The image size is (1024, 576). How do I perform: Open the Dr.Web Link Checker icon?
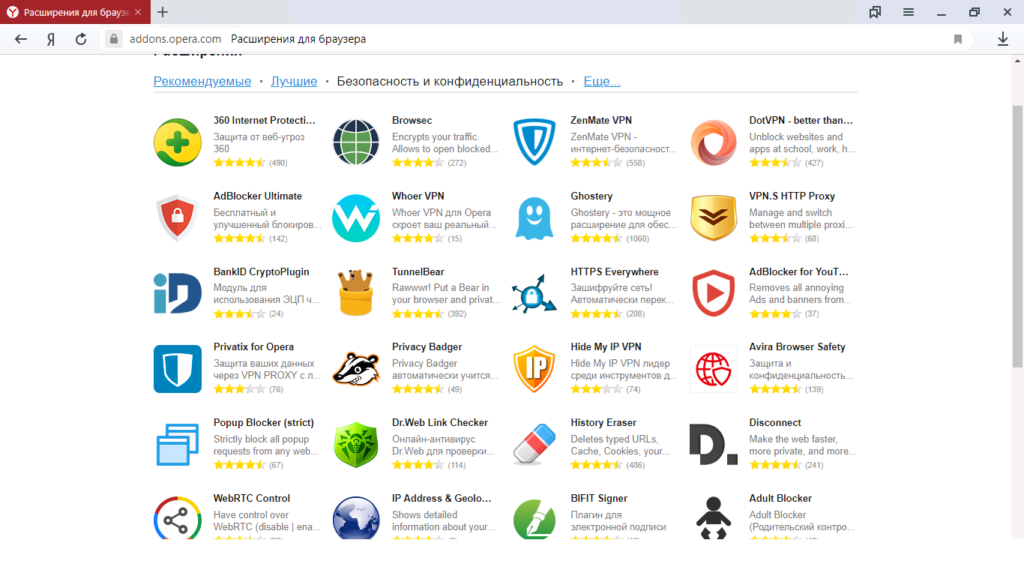pos(356,445)
